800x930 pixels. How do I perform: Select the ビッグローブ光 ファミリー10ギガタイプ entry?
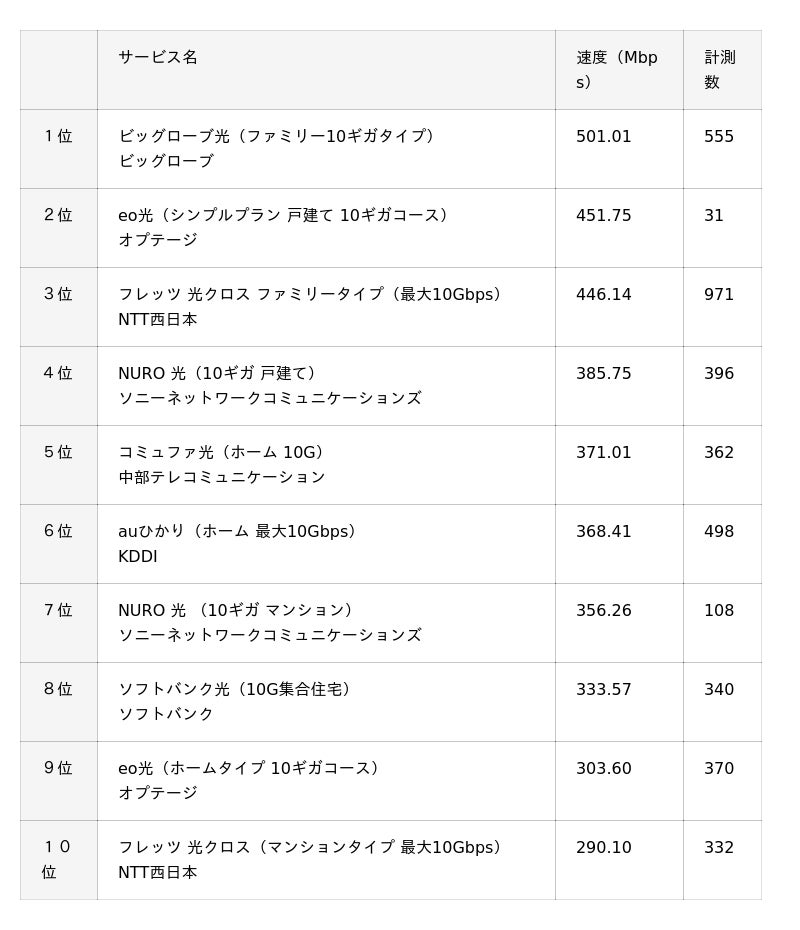point(279,136)
